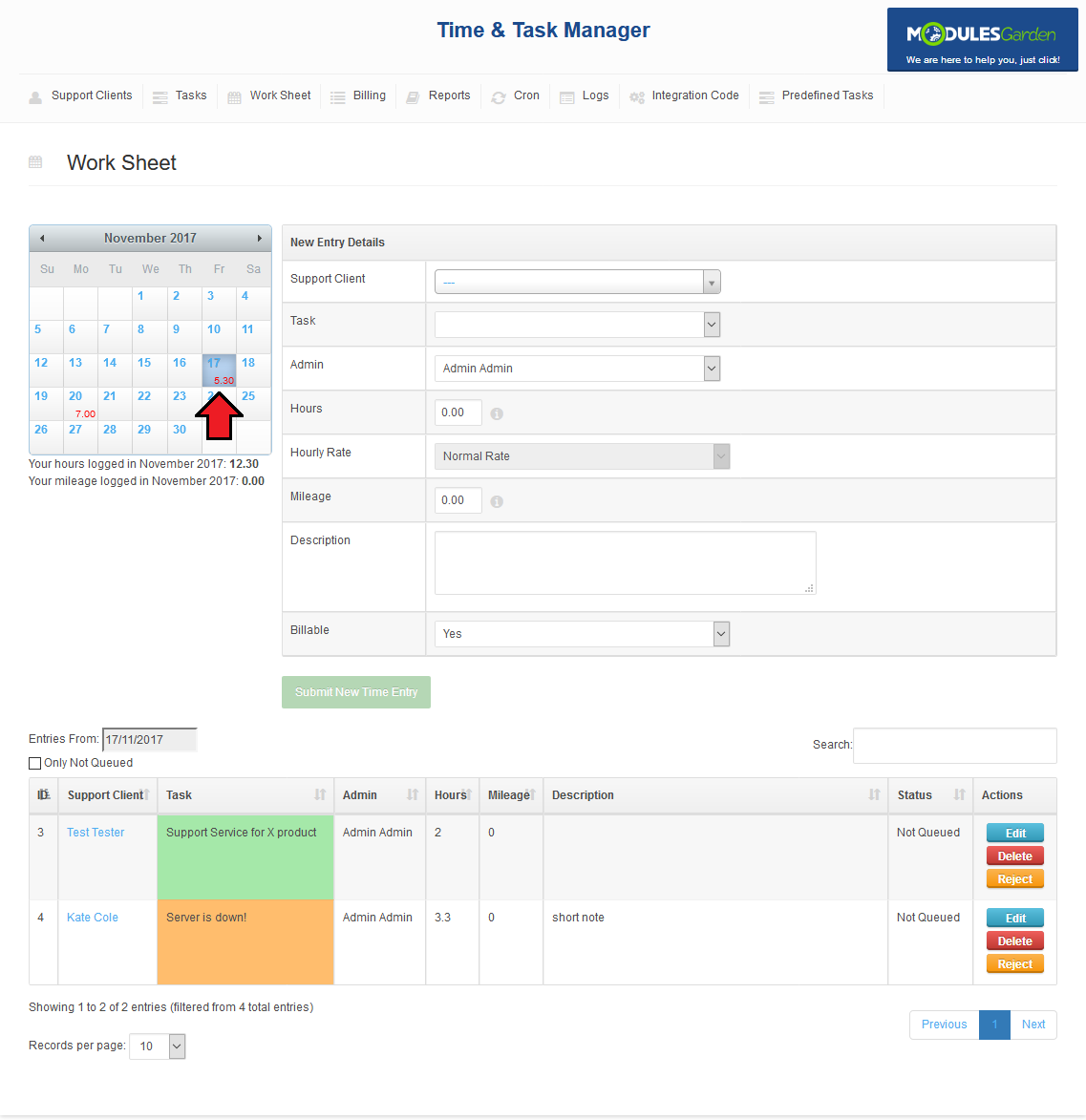Click the info icon next to Hours
Image resolution: width=1086 pixels, height=1120 pixels.
(x=498, y=413)
